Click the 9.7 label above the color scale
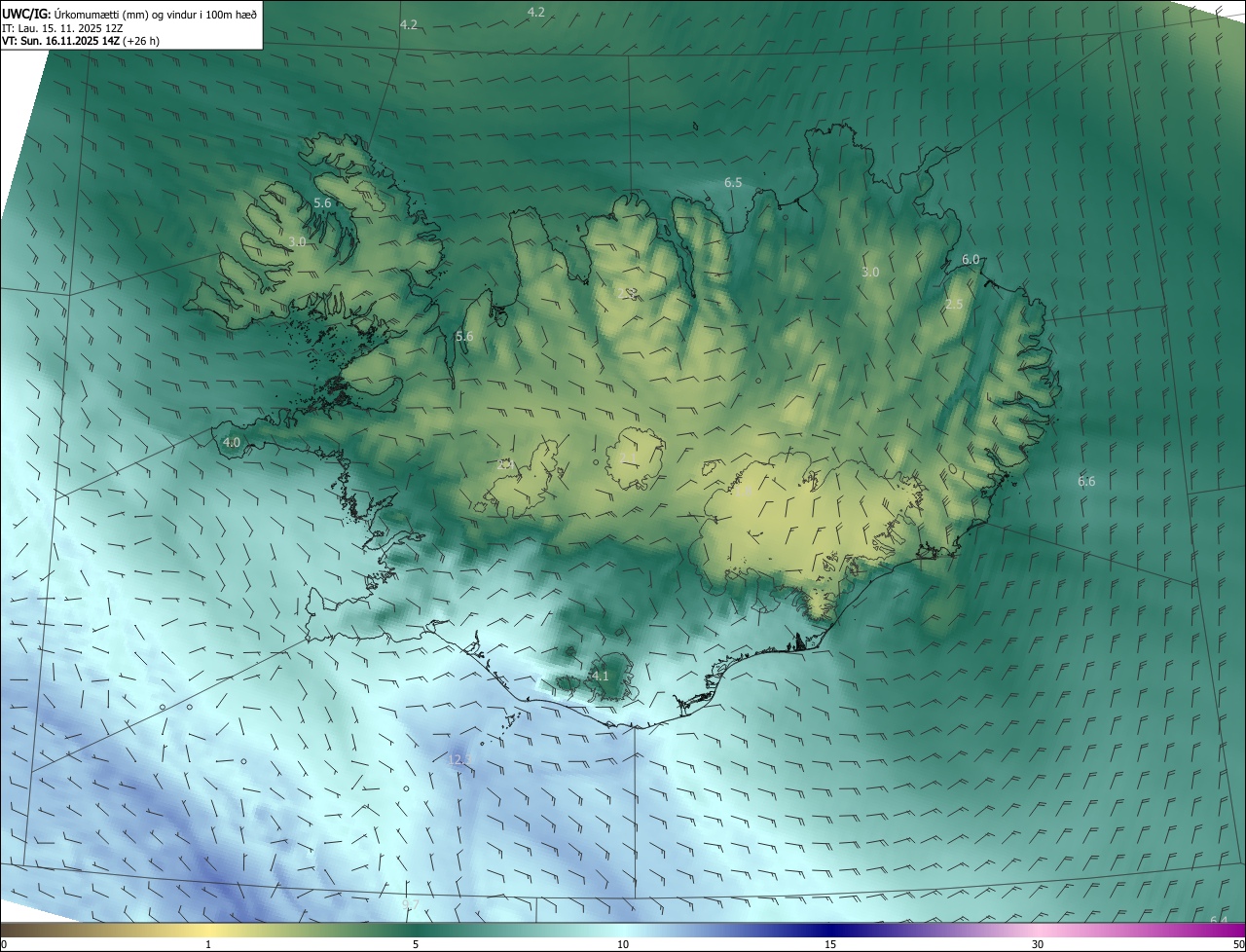This screenshot has width=1246, height=952. point(411,905)
